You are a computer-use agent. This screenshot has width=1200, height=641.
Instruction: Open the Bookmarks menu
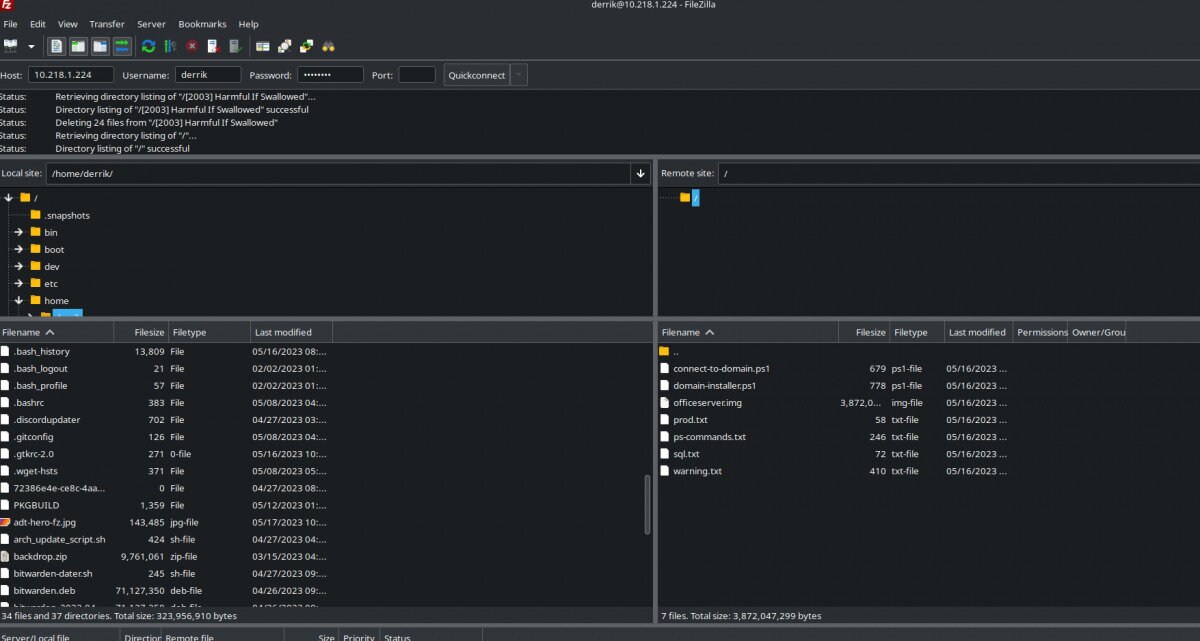coord(202,24)
